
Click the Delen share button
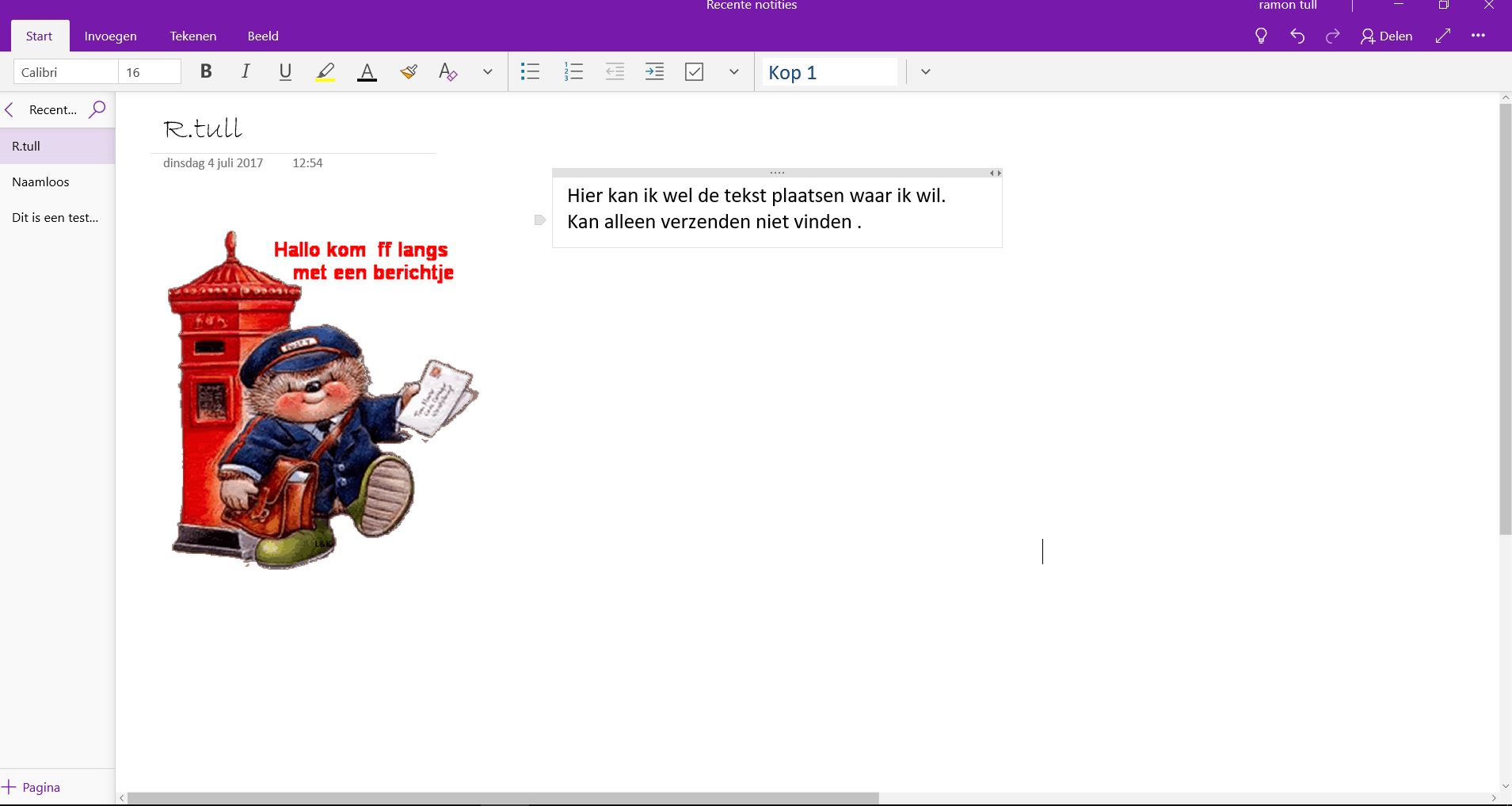(1386, 36)
